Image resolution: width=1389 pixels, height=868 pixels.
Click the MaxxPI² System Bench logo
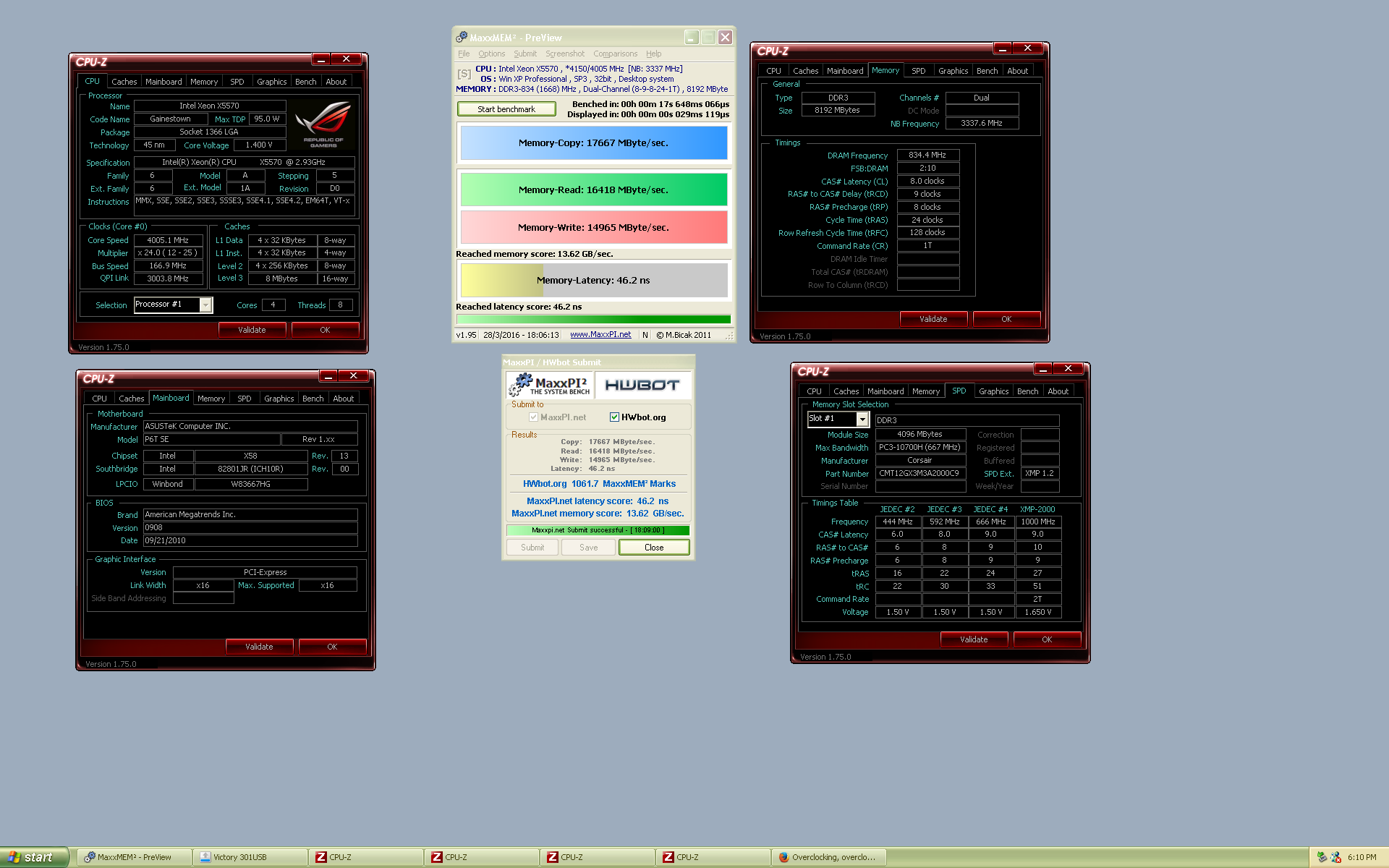tap(550, 385)
